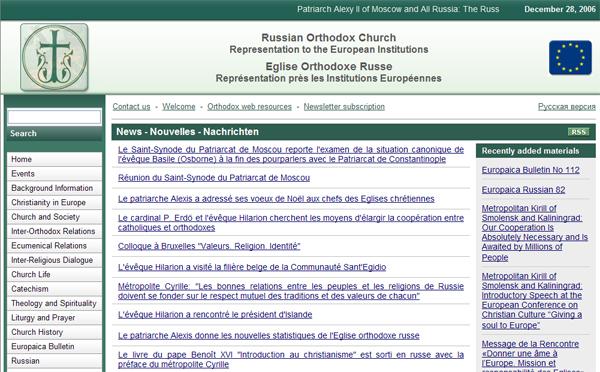This screenshot has height=372, width=600.
Task: Focus the search text field
Action: (x=54, y=117)
